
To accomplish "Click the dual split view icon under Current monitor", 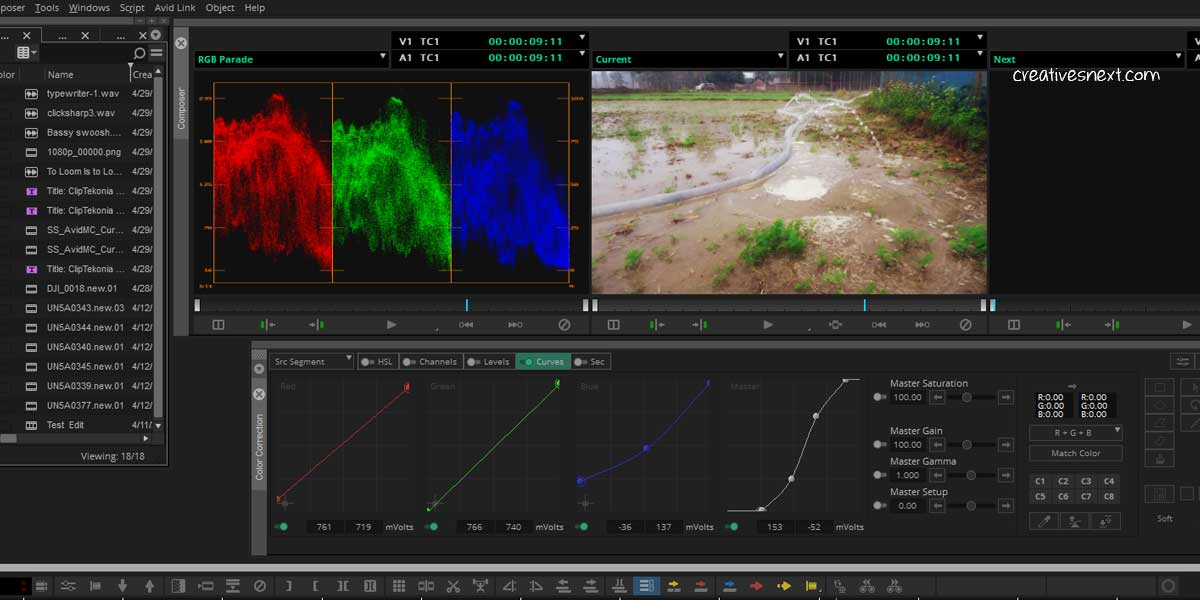I will point(613,325).
